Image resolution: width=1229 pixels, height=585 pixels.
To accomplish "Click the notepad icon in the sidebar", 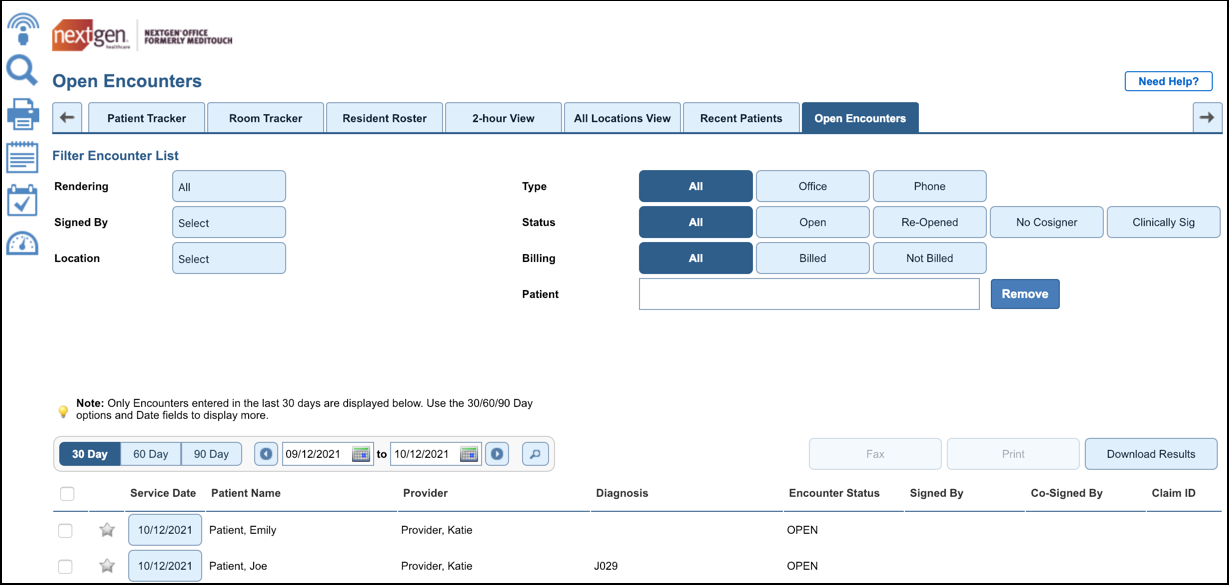I will pyautogui.click(x=21, y=156).
